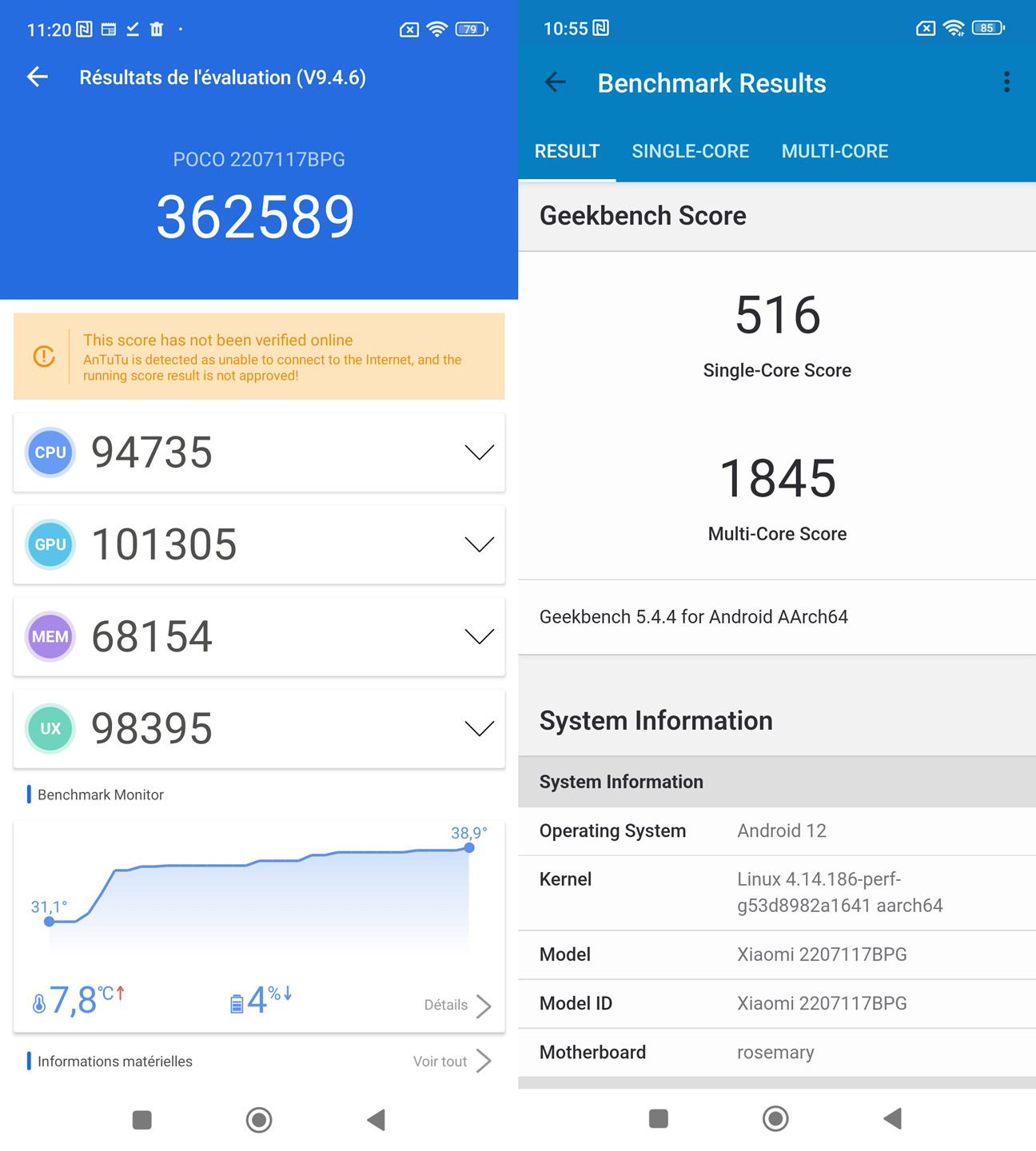This screenshot has width=1036, height=1151.
Task: Tap Benchmark Monitor section heading
Action: pos(101,795)
